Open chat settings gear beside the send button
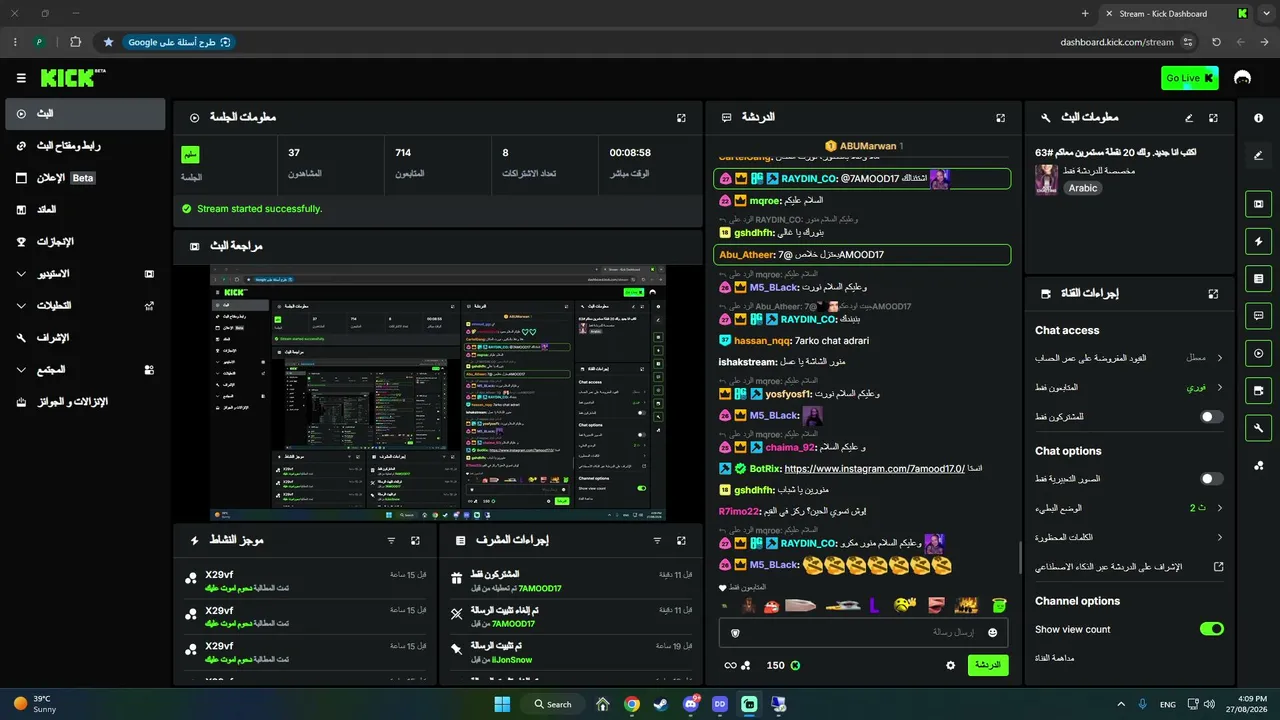Image resolution: width=1280 pixels, height=720 pixels. [x=951, y=665]
